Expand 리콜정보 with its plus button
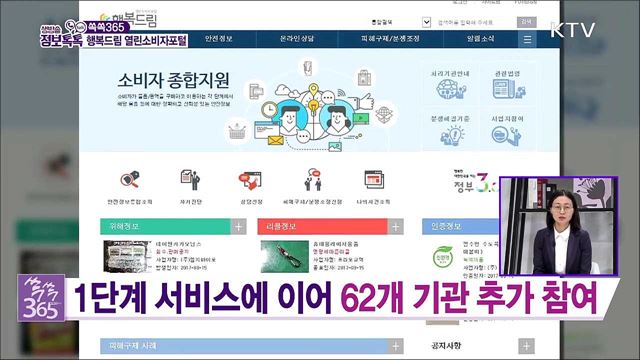The width and height of the screenshot is (640, 360). click(396, 227)
